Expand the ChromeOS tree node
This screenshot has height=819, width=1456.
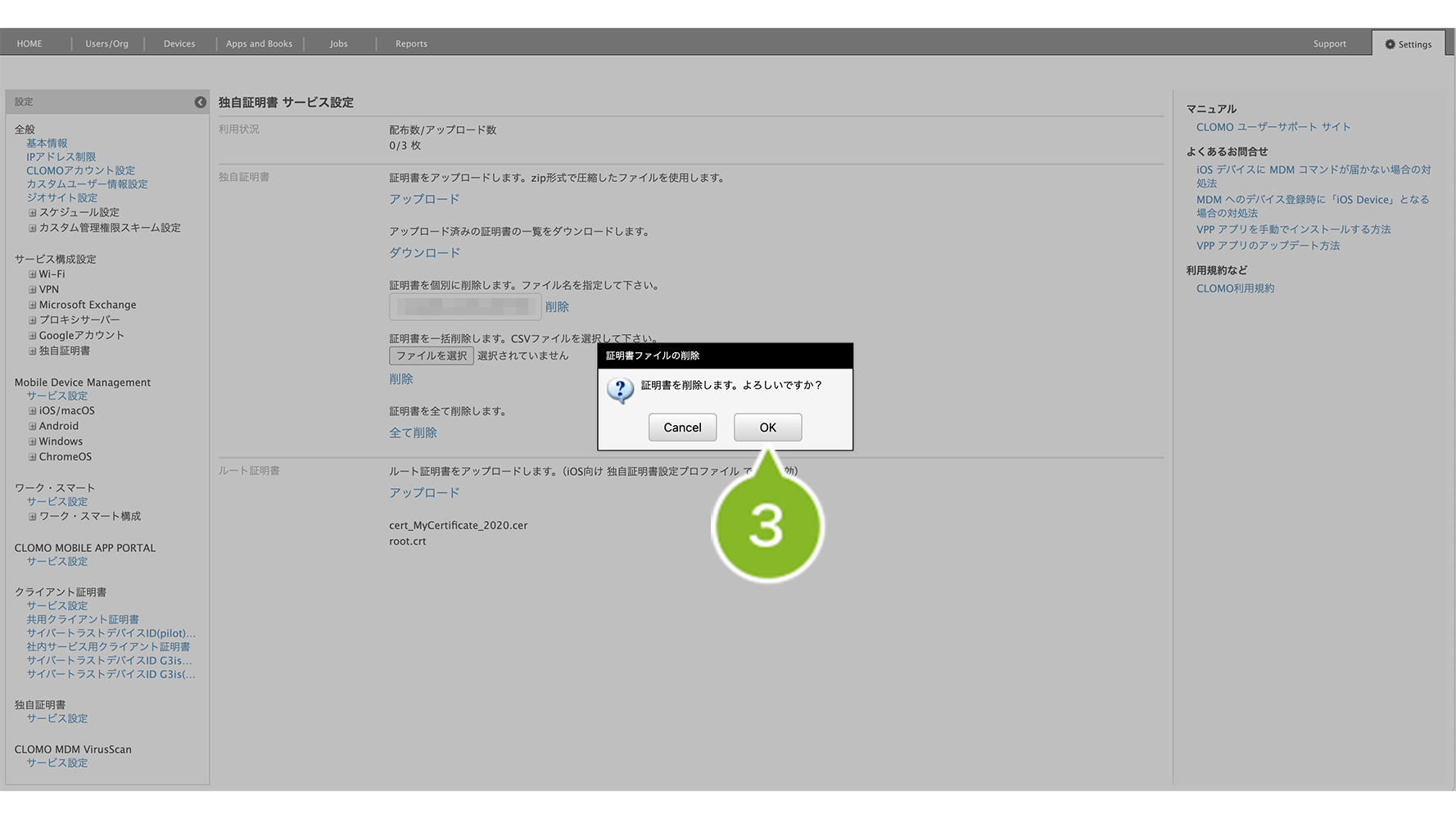pyautogui.click(x=33, y=457)
